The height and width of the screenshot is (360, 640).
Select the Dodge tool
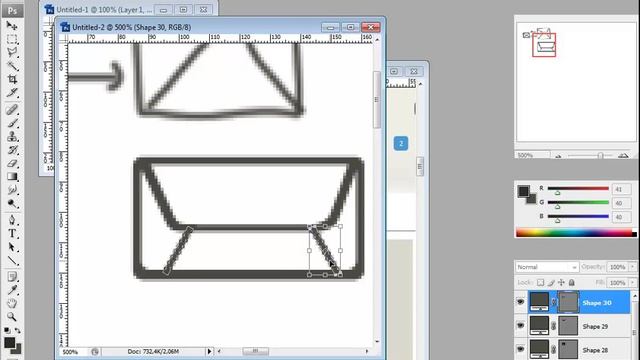click(12, 204)
